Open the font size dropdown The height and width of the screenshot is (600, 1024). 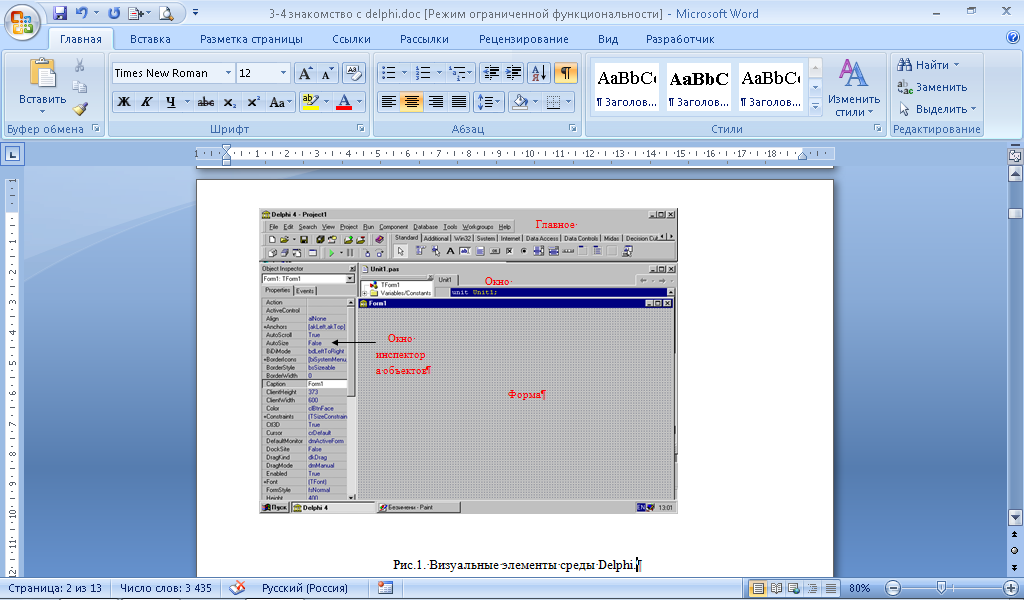point(283,73)
